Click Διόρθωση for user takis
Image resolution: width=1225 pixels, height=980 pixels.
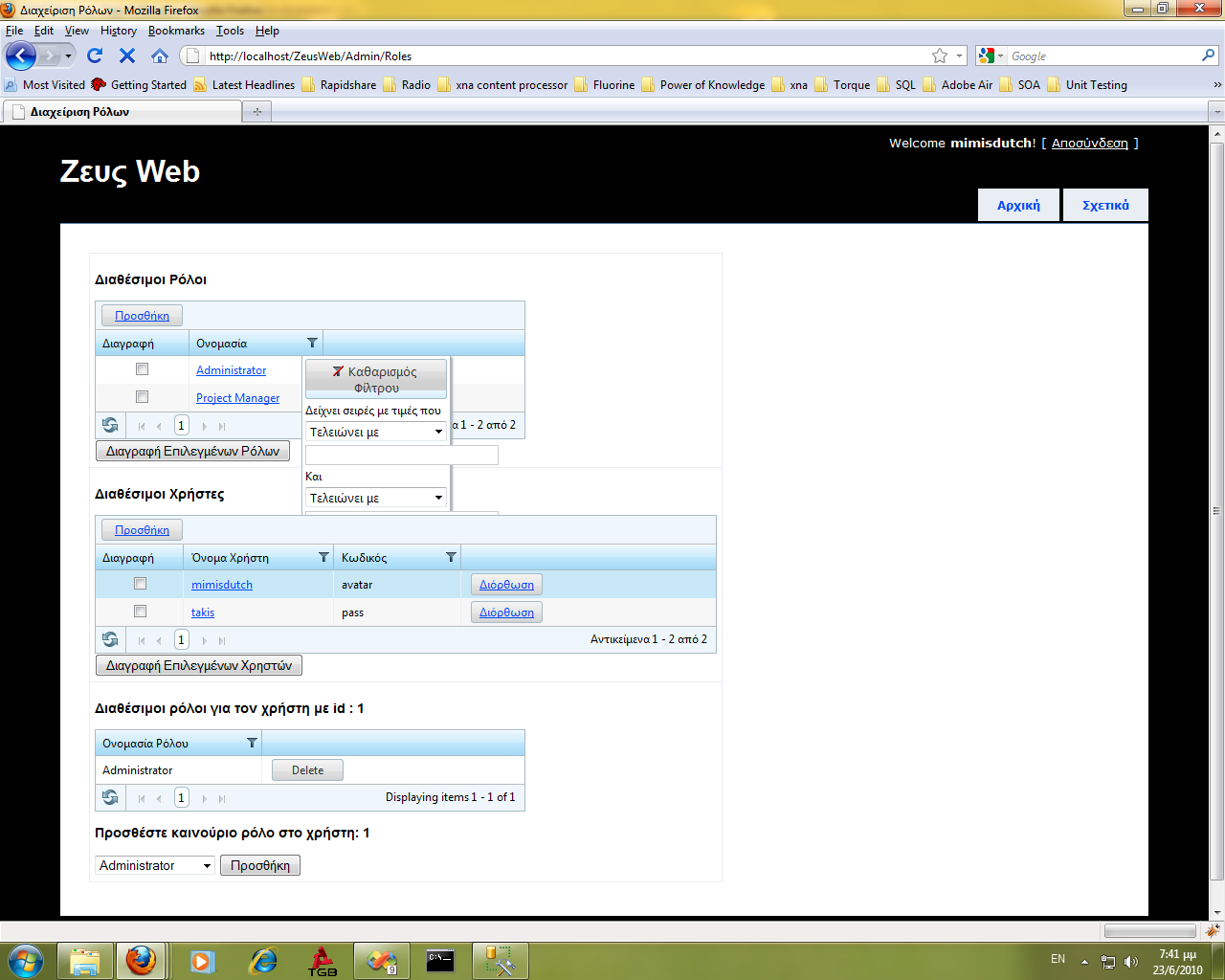click(506, 612)
